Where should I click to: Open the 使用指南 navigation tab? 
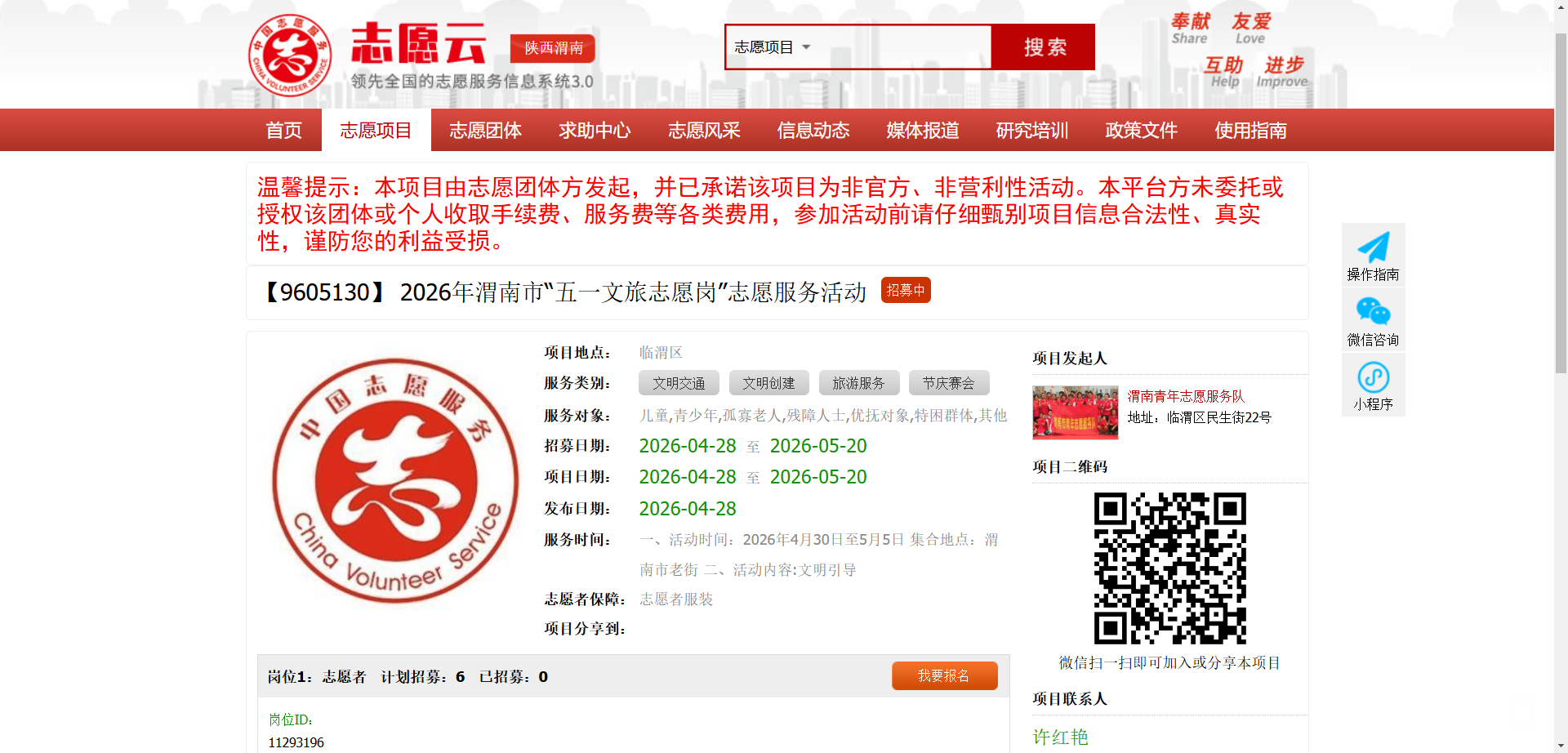click(1250, 130)
